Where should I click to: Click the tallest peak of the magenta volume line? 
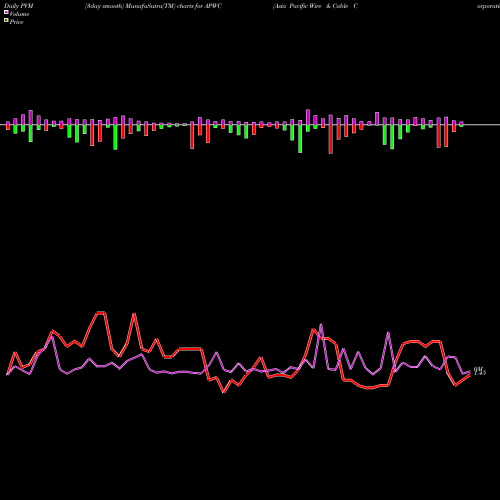[321, 324]
